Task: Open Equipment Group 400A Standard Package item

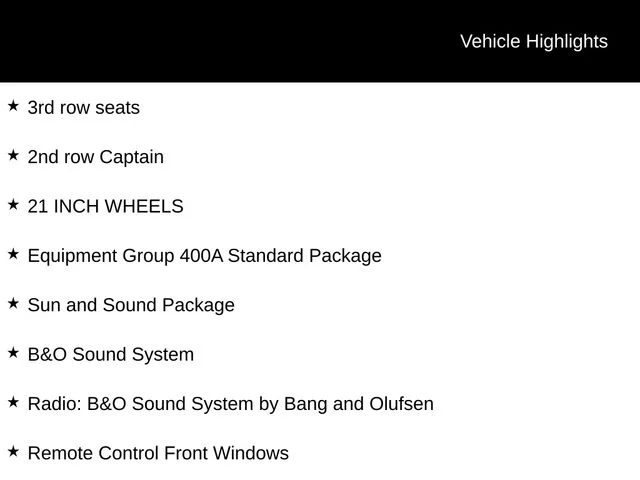Action: click(204, 256)
